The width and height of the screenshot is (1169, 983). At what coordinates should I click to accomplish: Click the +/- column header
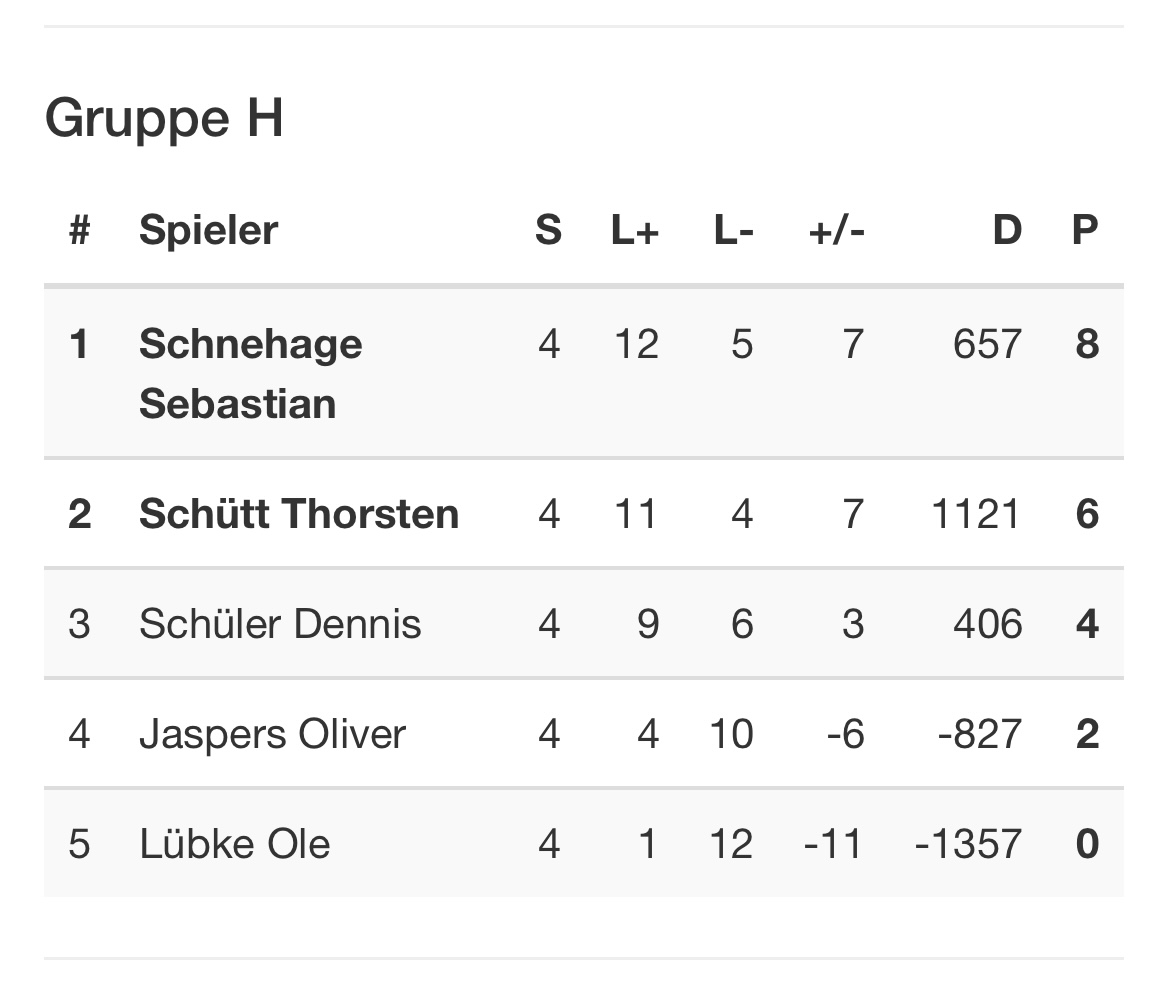[x=836, y=230]
